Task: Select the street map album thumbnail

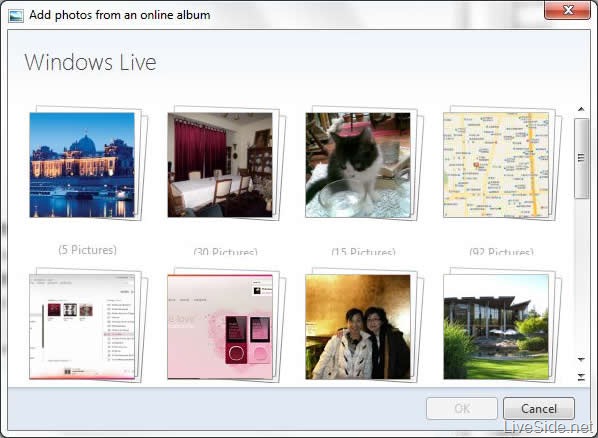Action: pos(496,165)
